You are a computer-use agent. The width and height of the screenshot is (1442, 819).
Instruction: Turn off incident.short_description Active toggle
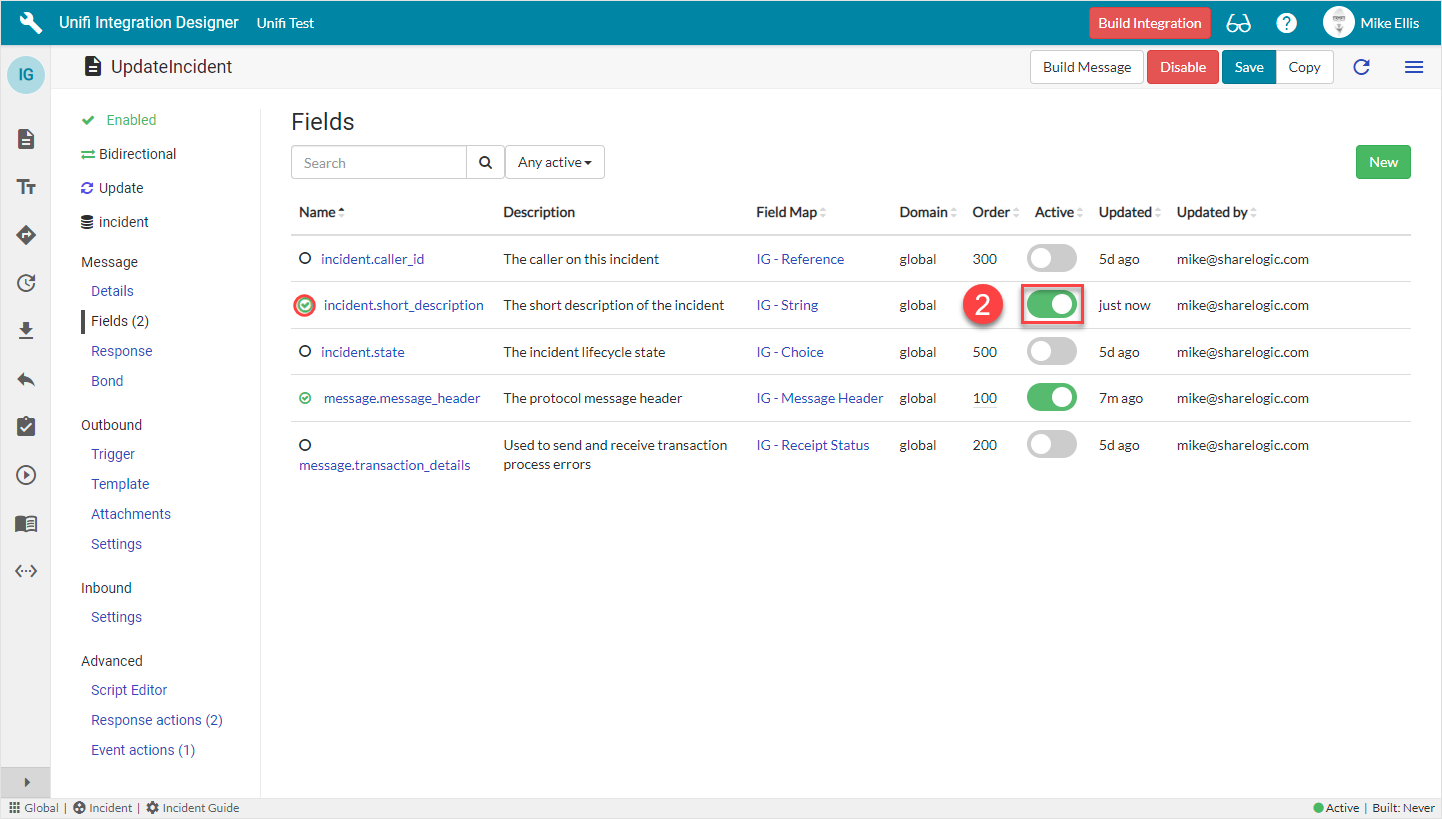(1052, 305)
